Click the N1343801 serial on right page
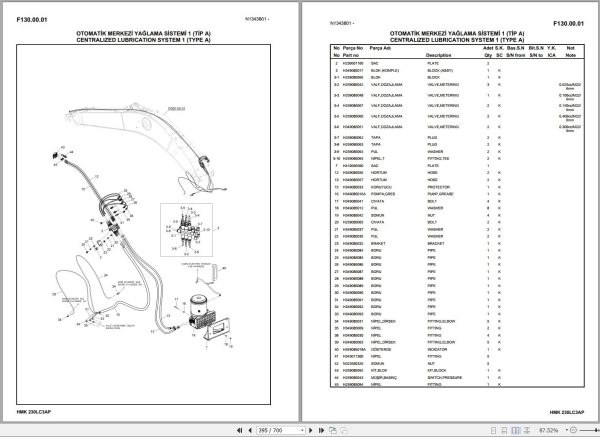The width and height of the screenshot is (600, 437). click(x=342, y=23)
